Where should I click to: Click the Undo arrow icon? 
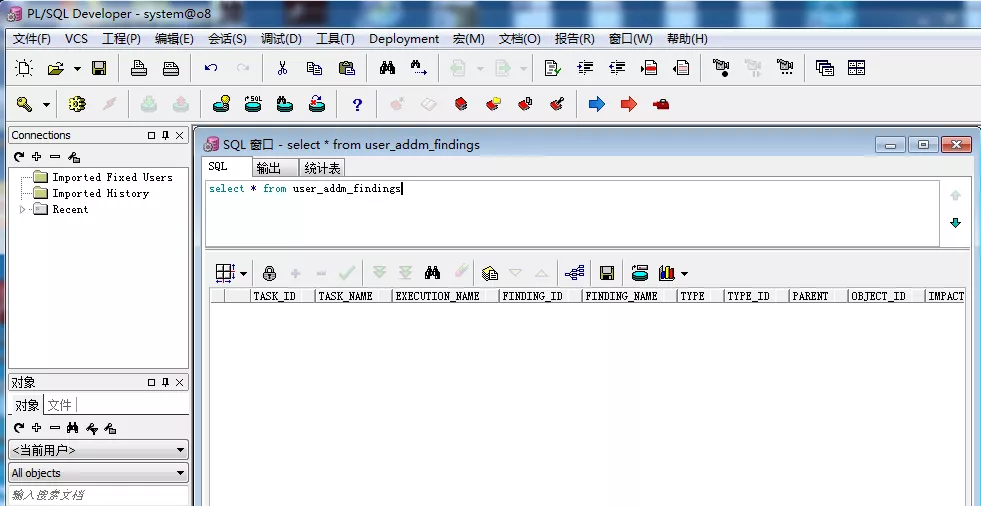(211, 68)
